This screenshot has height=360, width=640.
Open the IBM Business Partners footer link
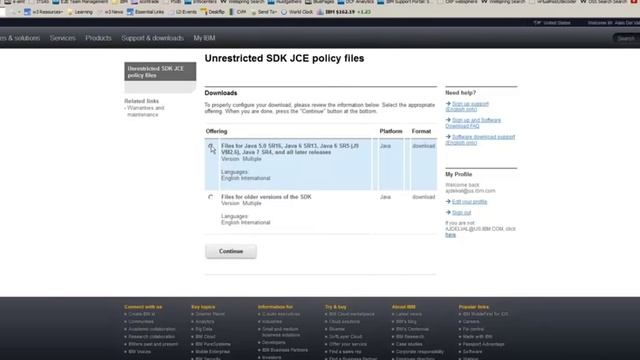coord(285,350)
